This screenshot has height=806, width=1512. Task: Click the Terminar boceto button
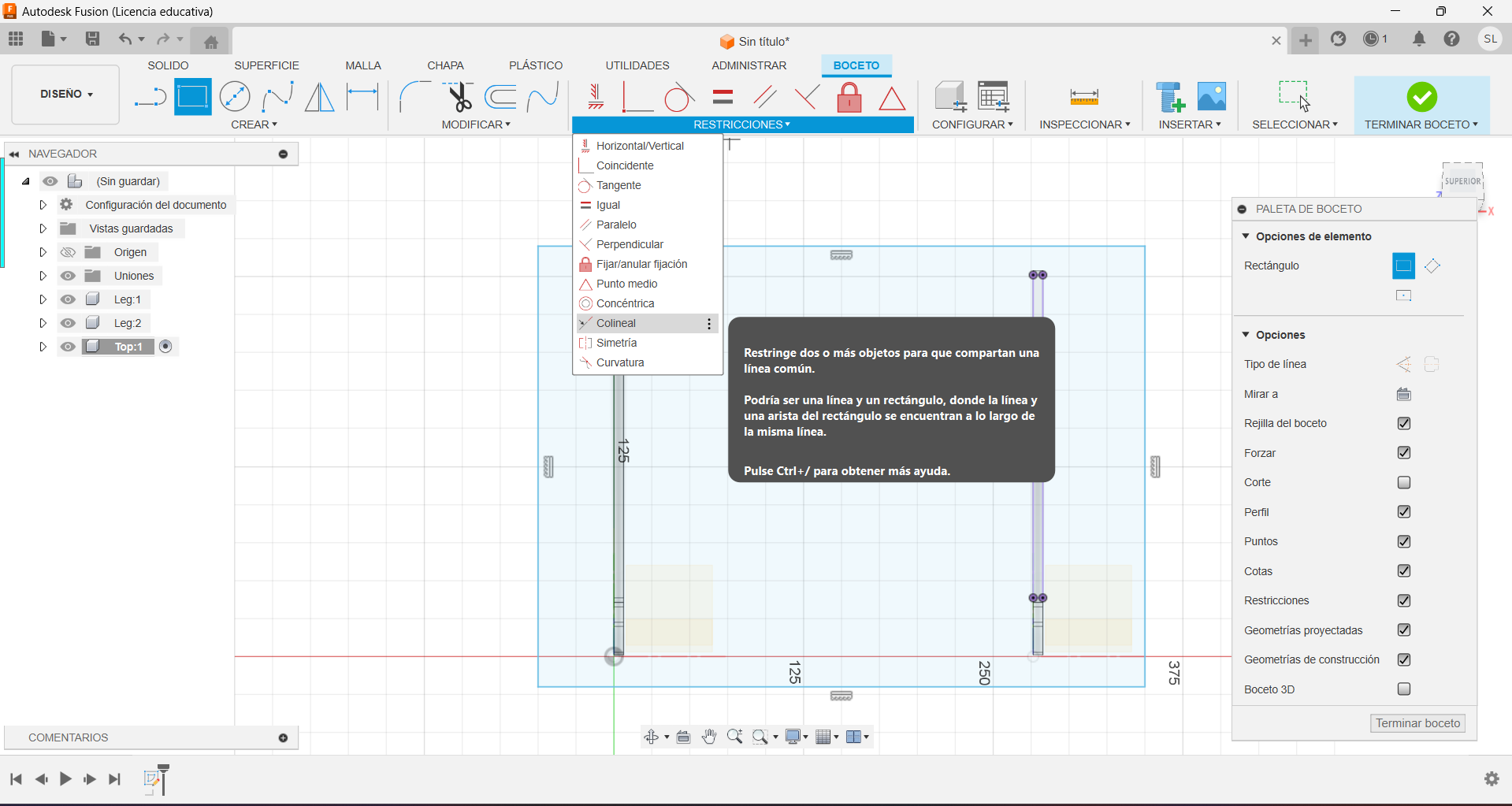coord(1417,722)
